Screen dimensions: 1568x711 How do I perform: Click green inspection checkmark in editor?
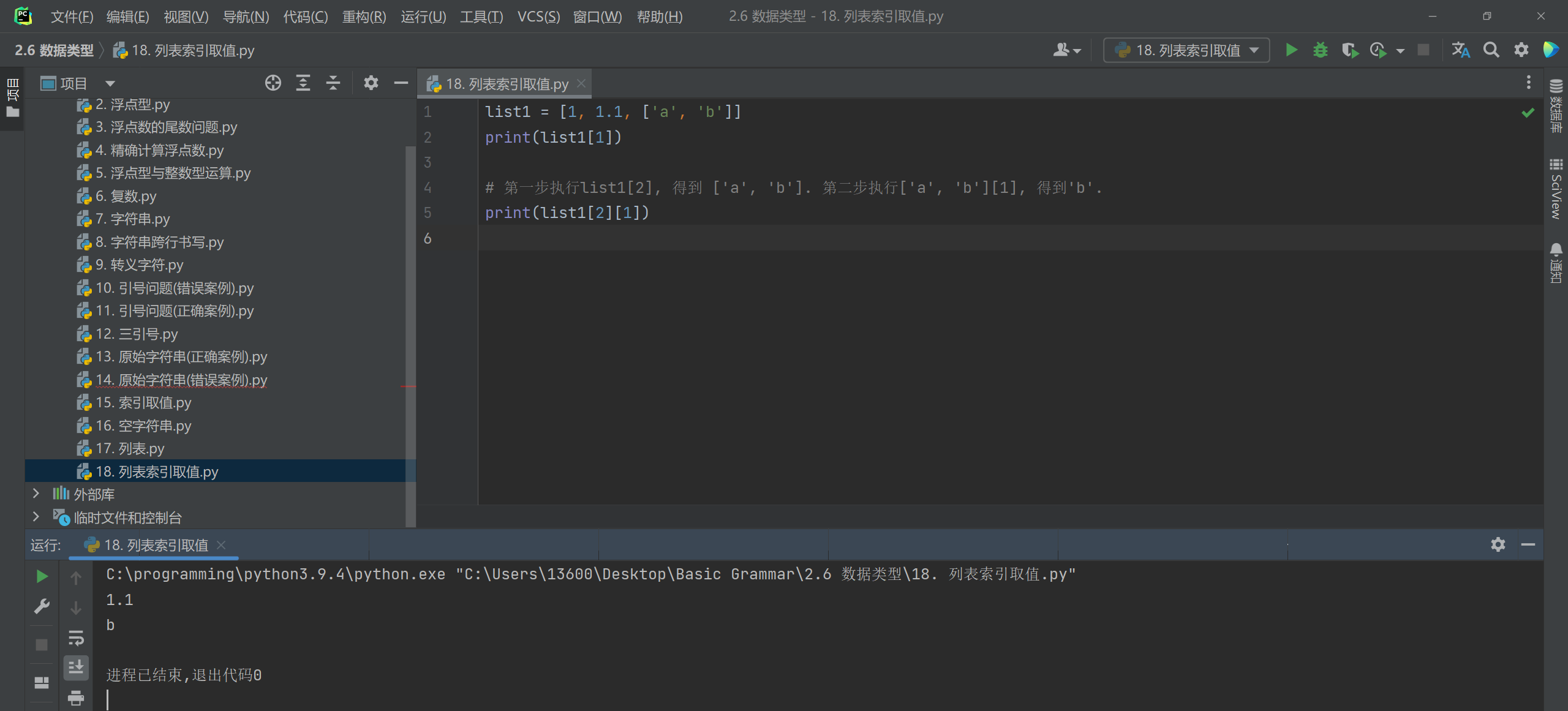pos(1528,112)
